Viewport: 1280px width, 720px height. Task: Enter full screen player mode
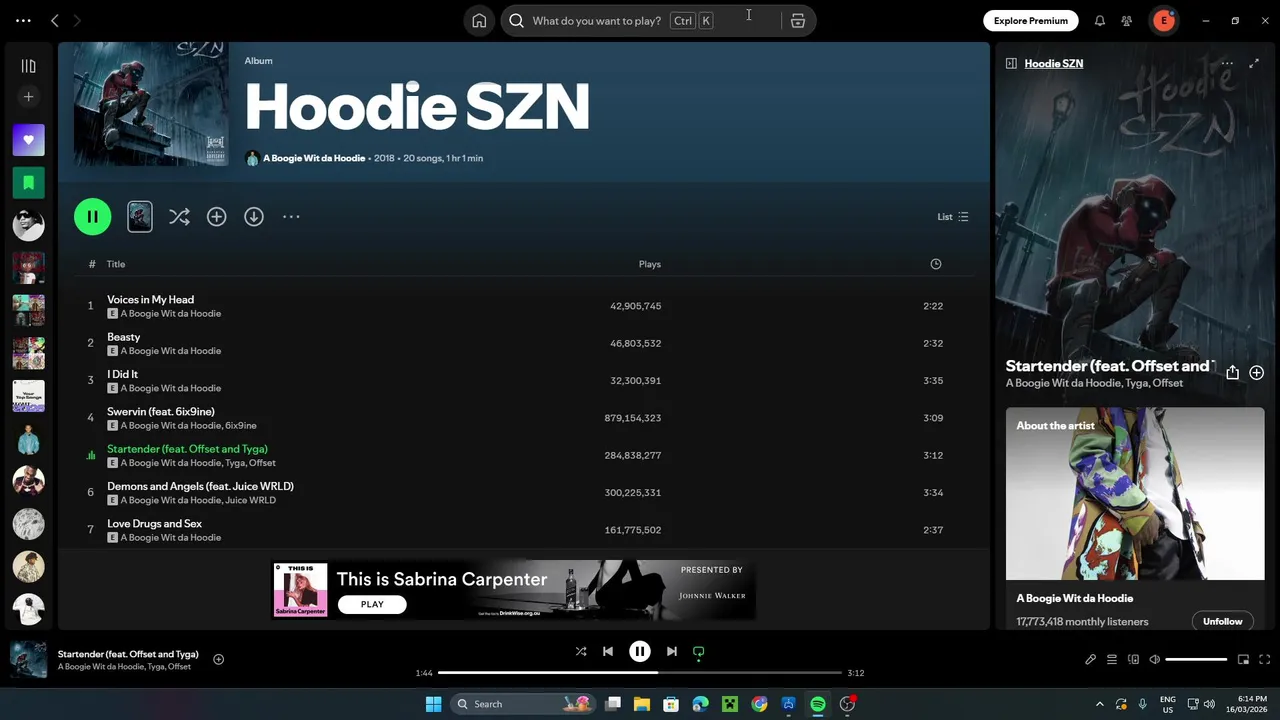pos(1265,659)
